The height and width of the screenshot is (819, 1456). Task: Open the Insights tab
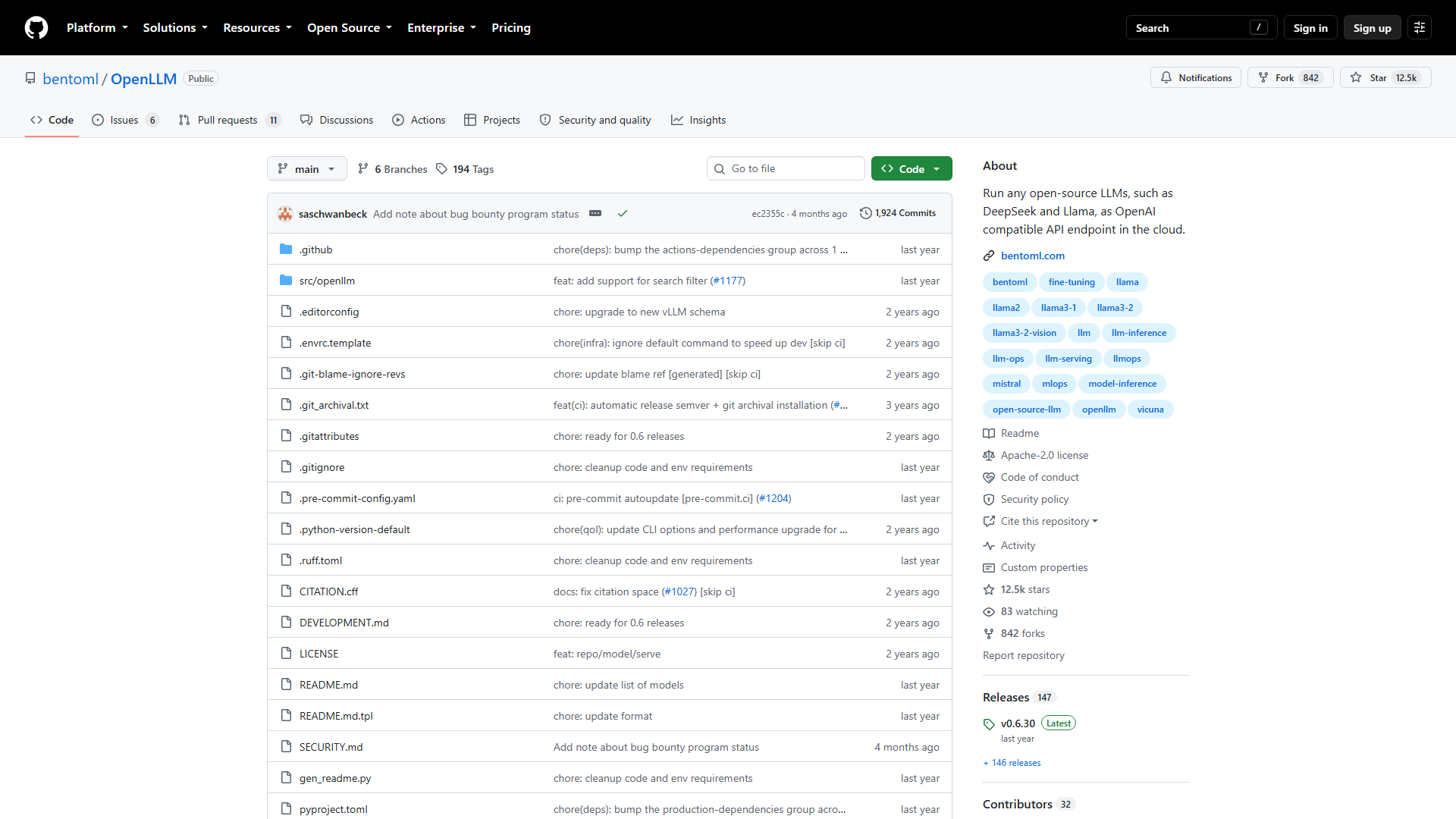(698, 121)
